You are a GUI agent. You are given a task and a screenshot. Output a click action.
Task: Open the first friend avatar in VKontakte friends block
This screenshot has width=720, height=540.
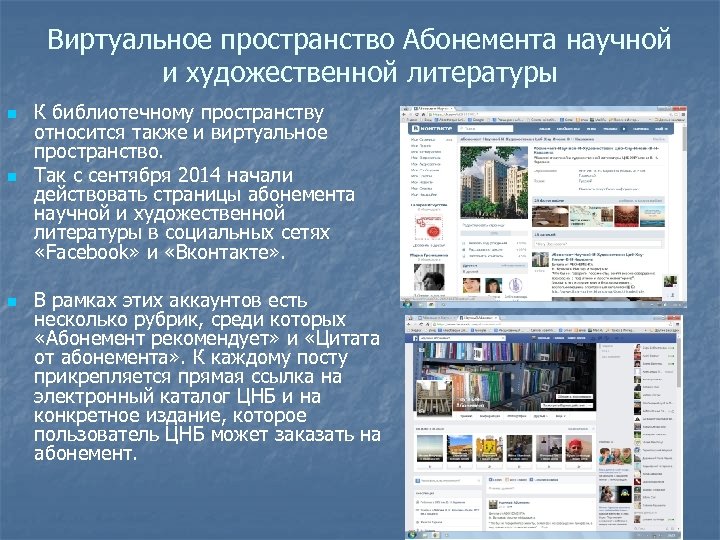[x=472, y=286]
